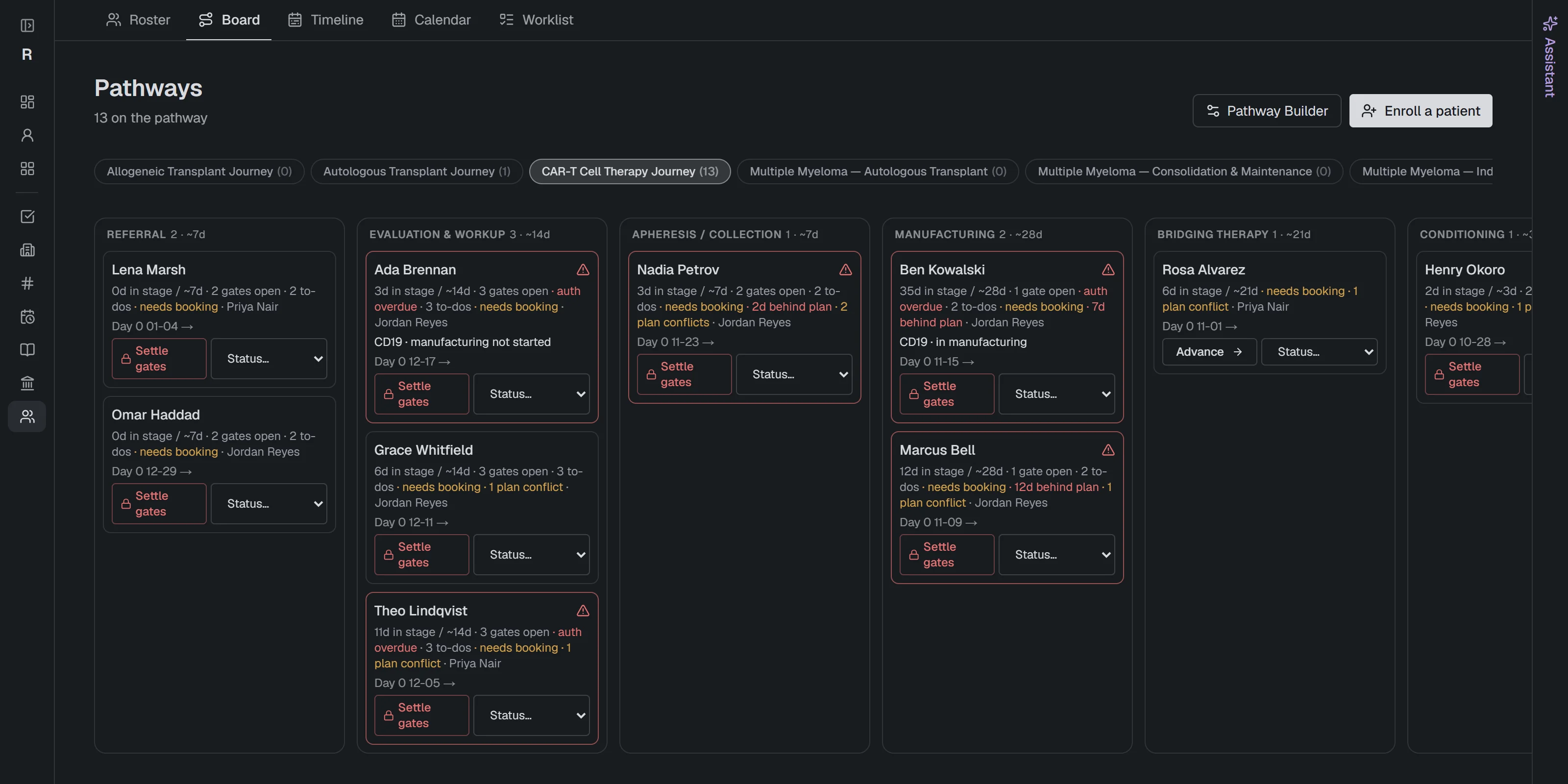Open the building icon in sidebar
1568x784 pixels.
coord(27,250)
